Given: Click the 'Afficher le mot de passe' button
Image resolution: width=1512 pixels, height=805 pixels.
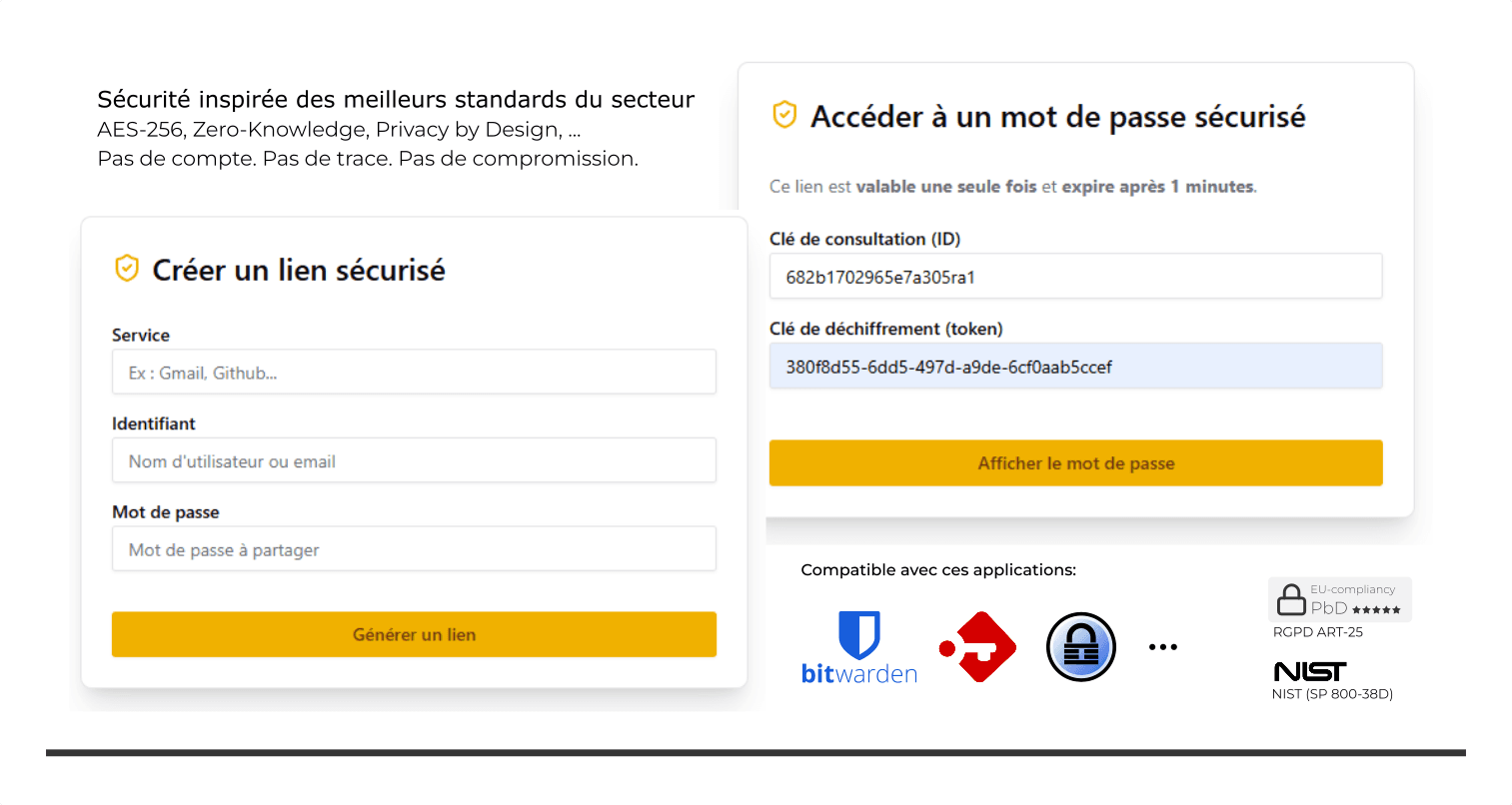Looking at the screenshot, I should tap(1074, 462).
